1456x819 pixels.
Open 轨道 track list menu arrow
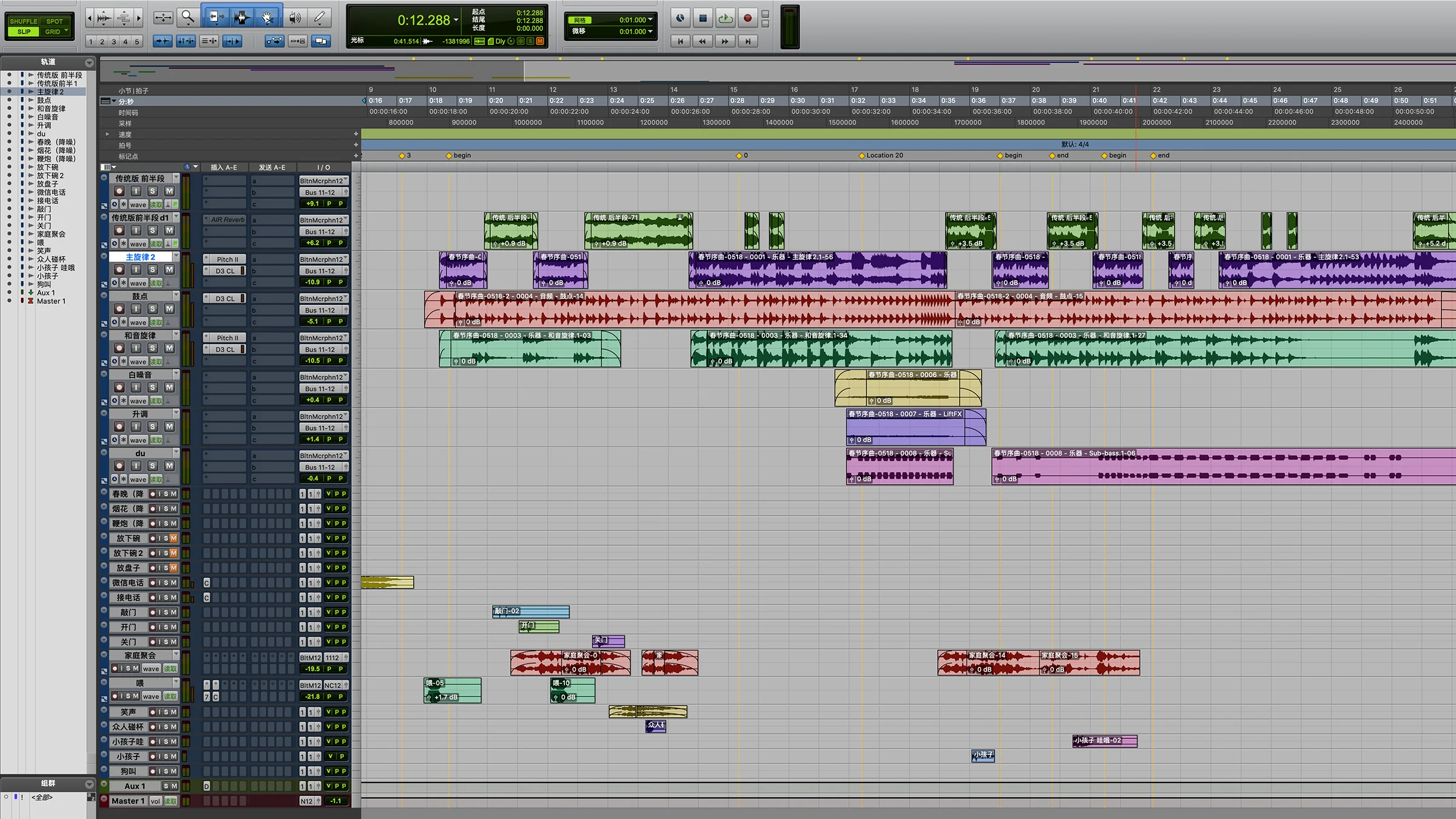coord(89,62)
